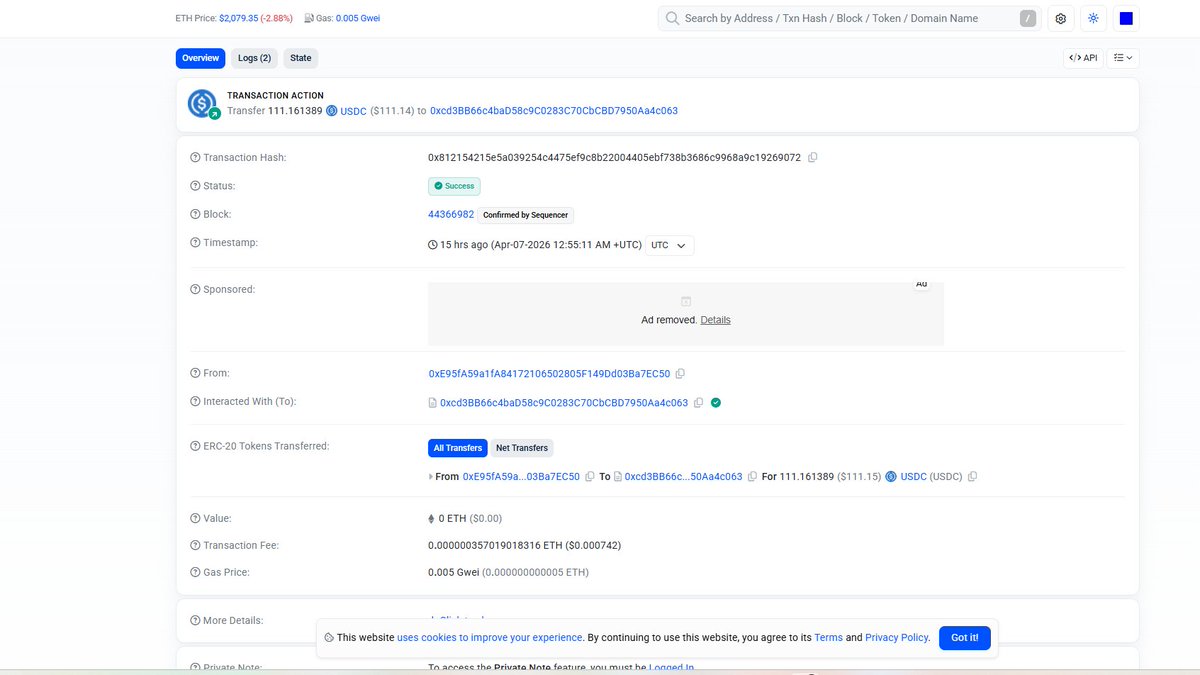Open the UTC timezone dropdown
Viewport: 1200px width, 675px height.
click(669, 245)
